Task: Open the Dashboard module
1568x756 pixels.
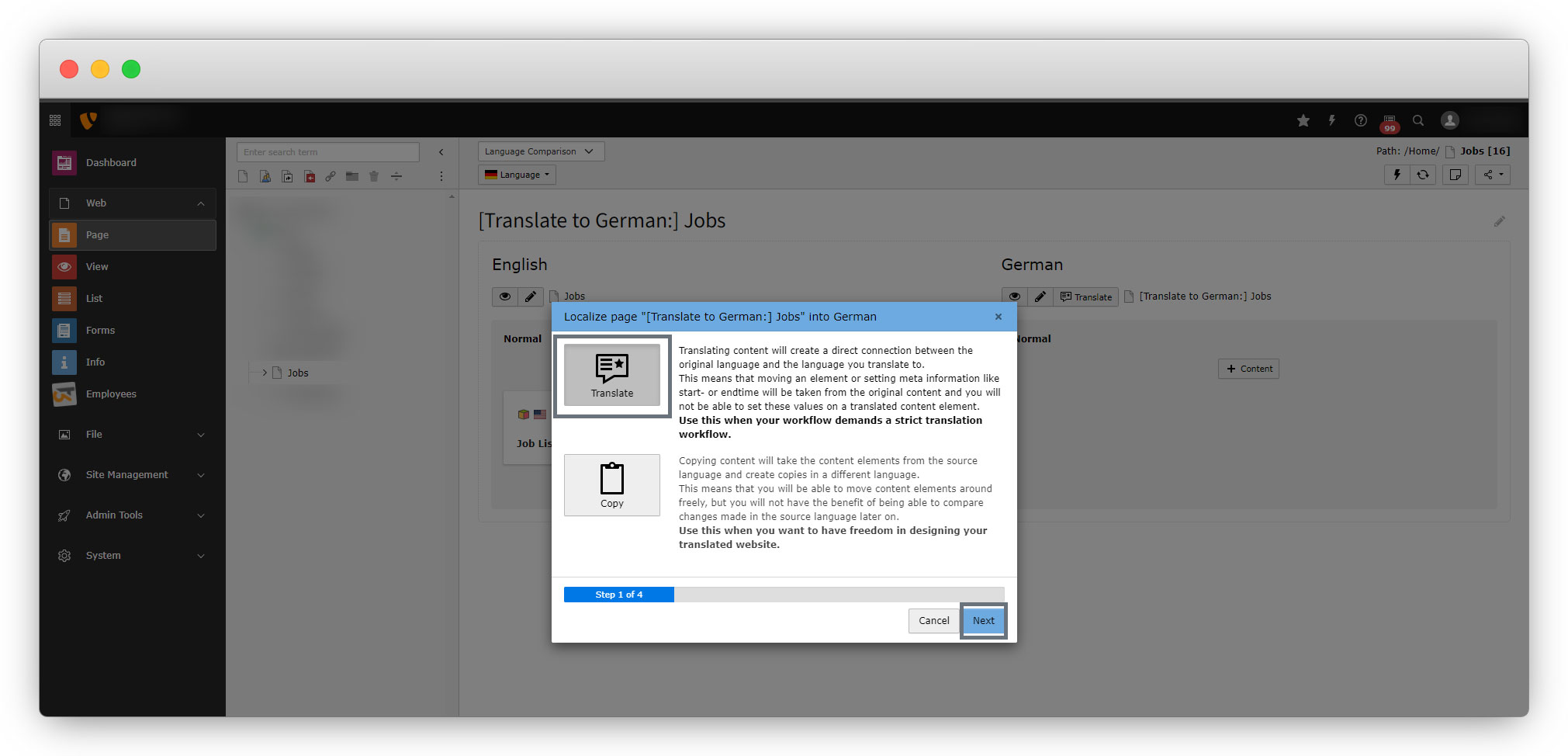Action: point(111,163)
